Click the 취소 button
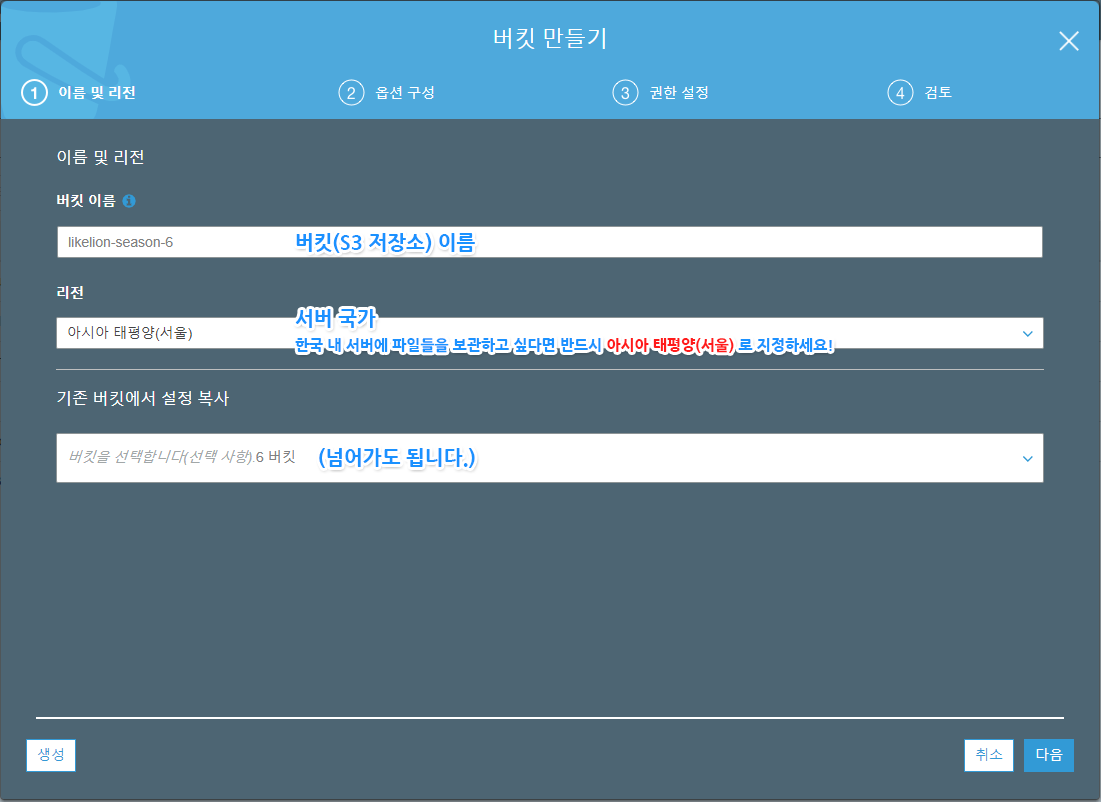 pyautogui.click(x=989, y=755)
